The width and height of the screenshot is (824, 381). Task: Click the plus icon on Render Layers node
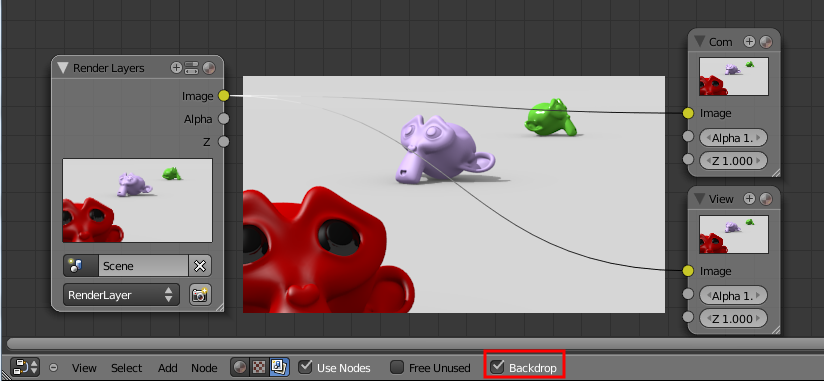[x=176, y=68]
